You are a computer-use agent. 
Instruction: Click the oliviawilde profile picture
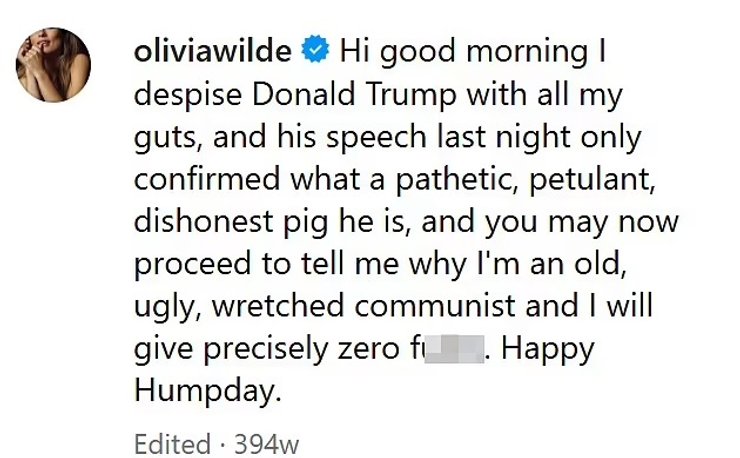click(x=53, y=66)
